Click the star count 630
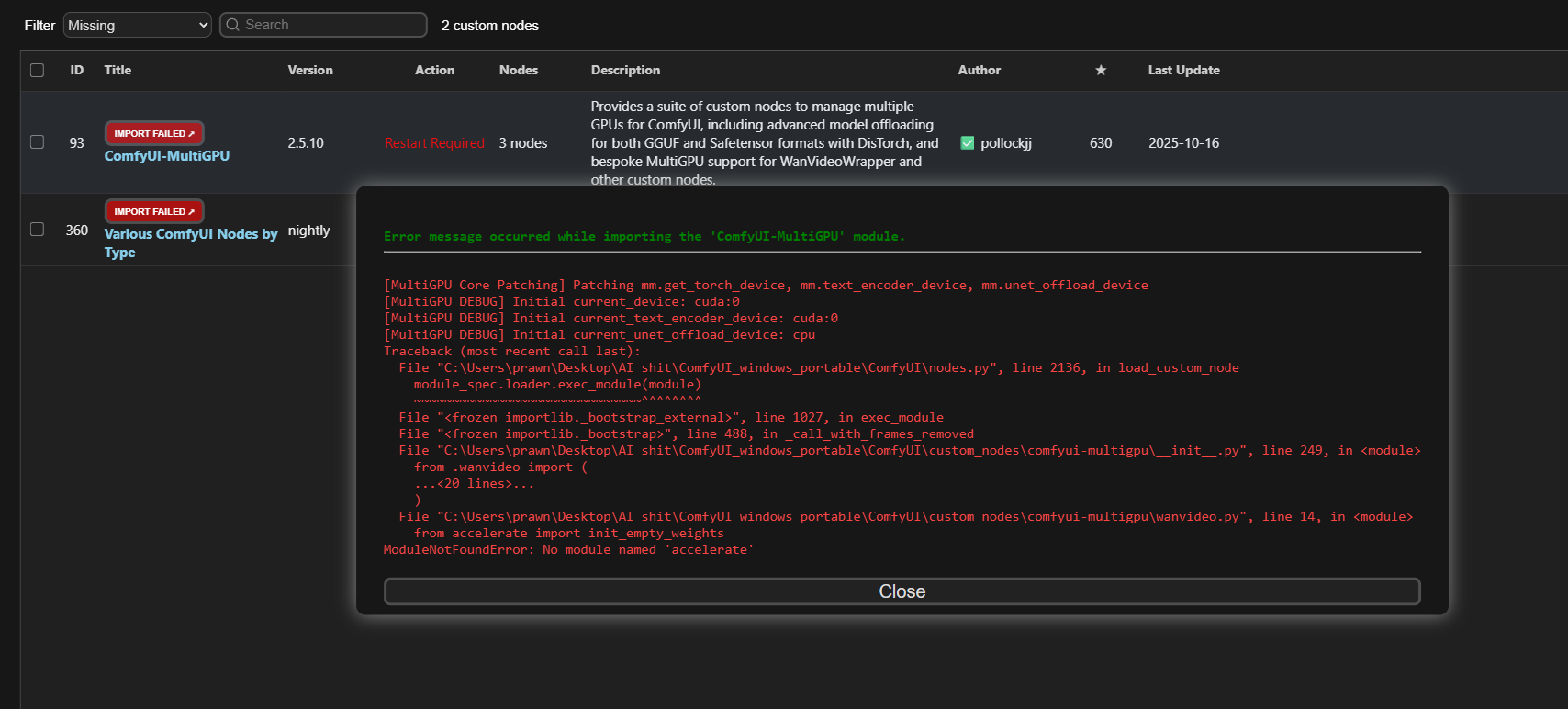Screen dimensions: 1568x709 [1101, 143]
